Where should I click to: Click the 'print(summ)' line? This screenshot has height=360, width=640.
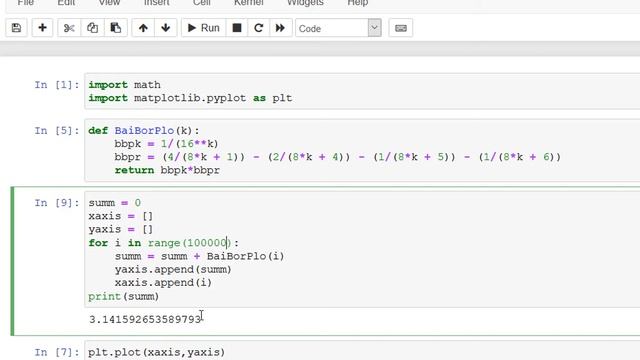click(124, 296)
